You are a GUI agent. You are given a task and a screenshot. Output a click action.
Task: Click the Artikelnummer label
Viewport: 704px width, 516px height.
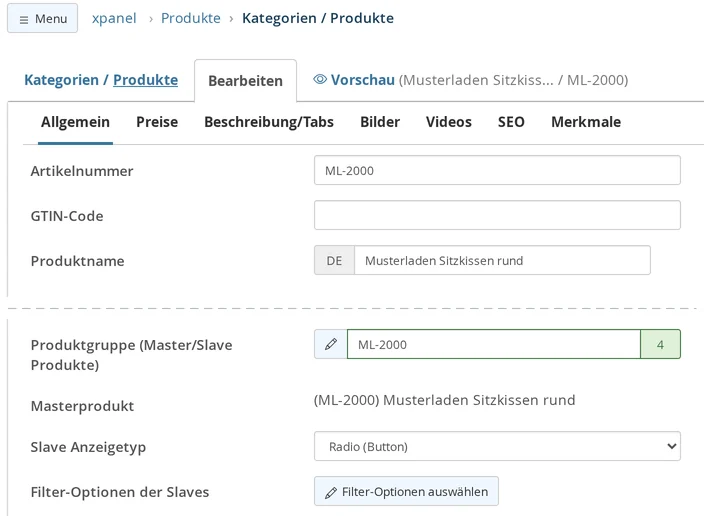pos(82,171)
